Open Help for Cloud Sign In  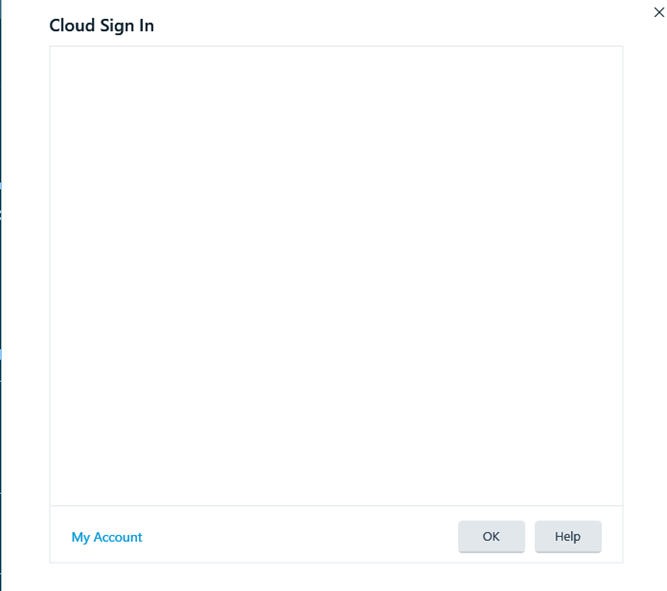567,537
